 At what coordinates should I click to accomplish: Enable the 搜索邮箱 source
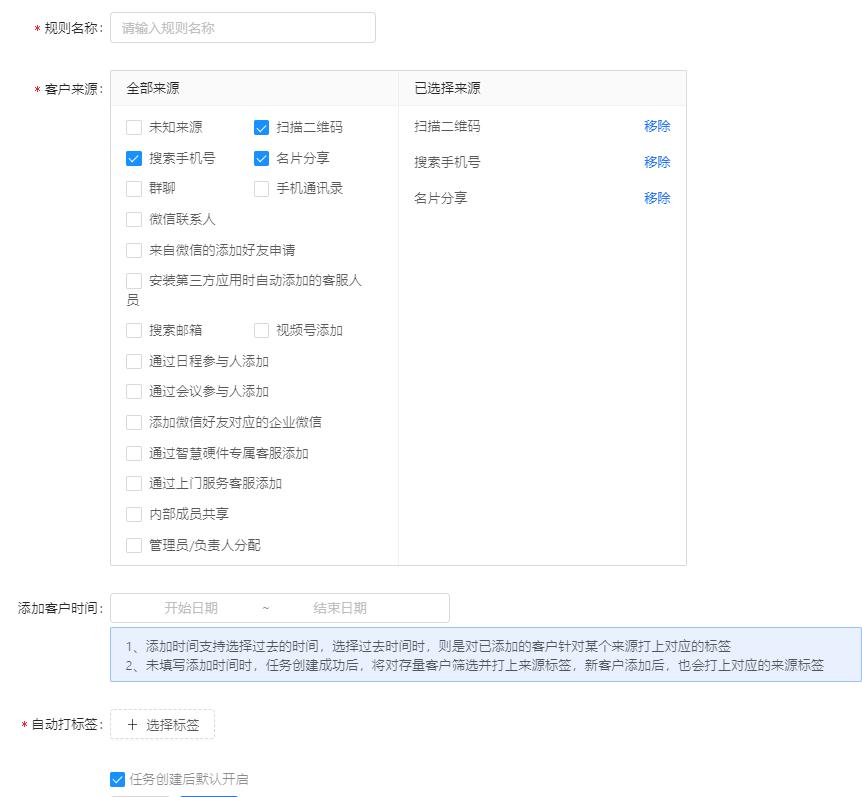tap(134, 330)
